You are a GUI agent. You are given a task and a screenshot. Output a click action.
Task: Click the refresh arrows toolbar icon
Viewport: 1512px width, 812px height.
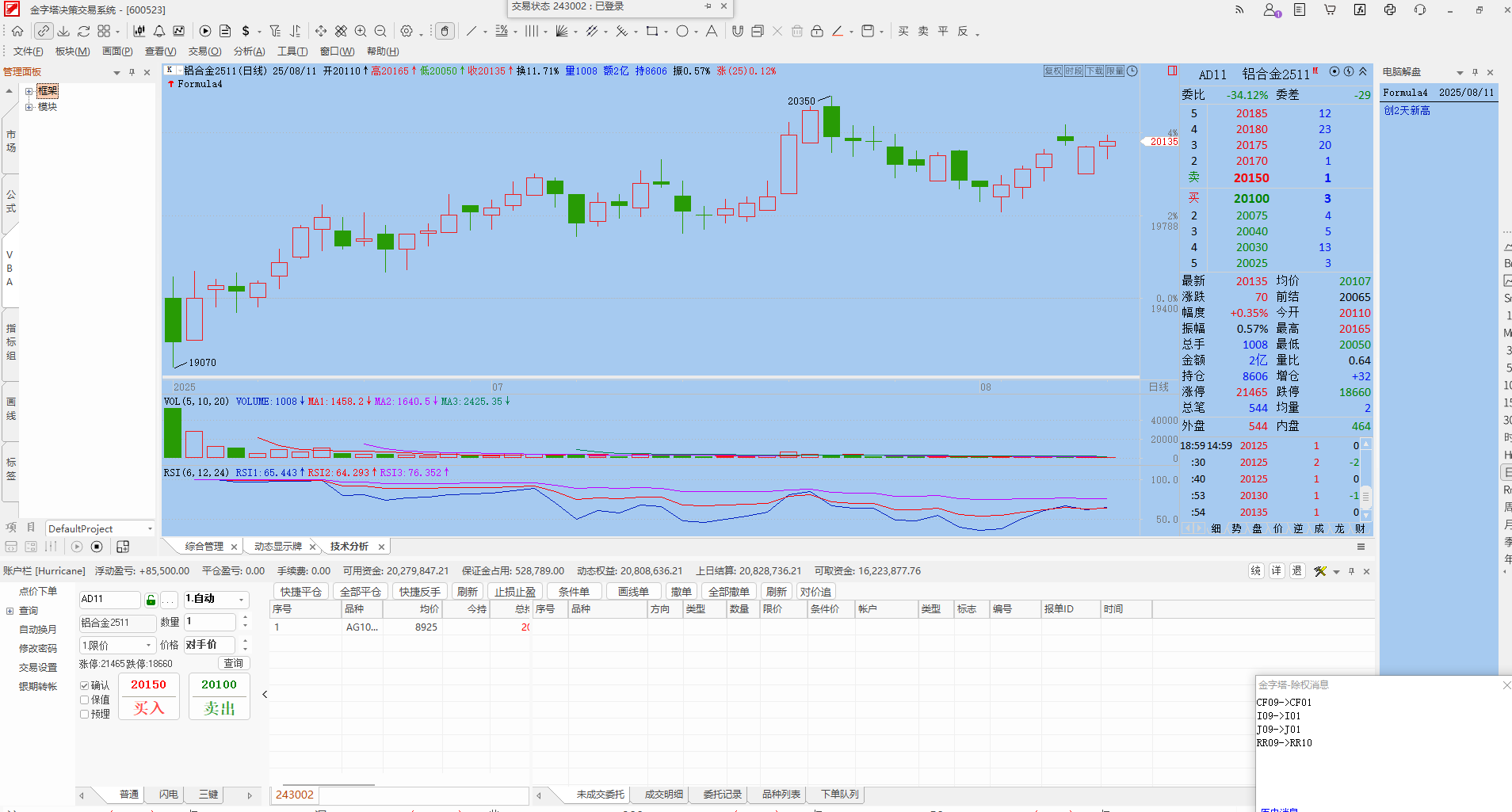point(84,31)
